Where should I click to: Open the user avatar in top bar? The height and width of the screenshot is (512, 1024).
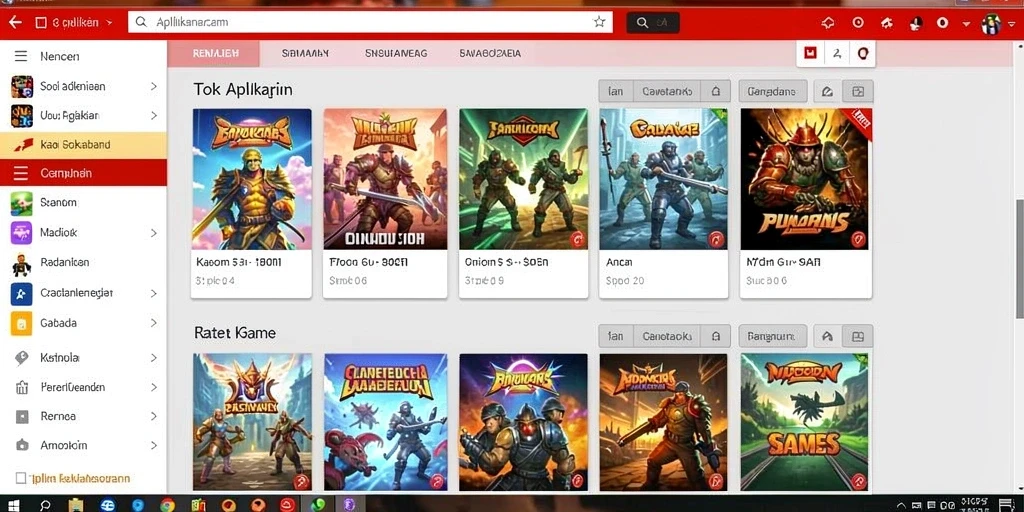pyautogui.click(x=991, y=24)
